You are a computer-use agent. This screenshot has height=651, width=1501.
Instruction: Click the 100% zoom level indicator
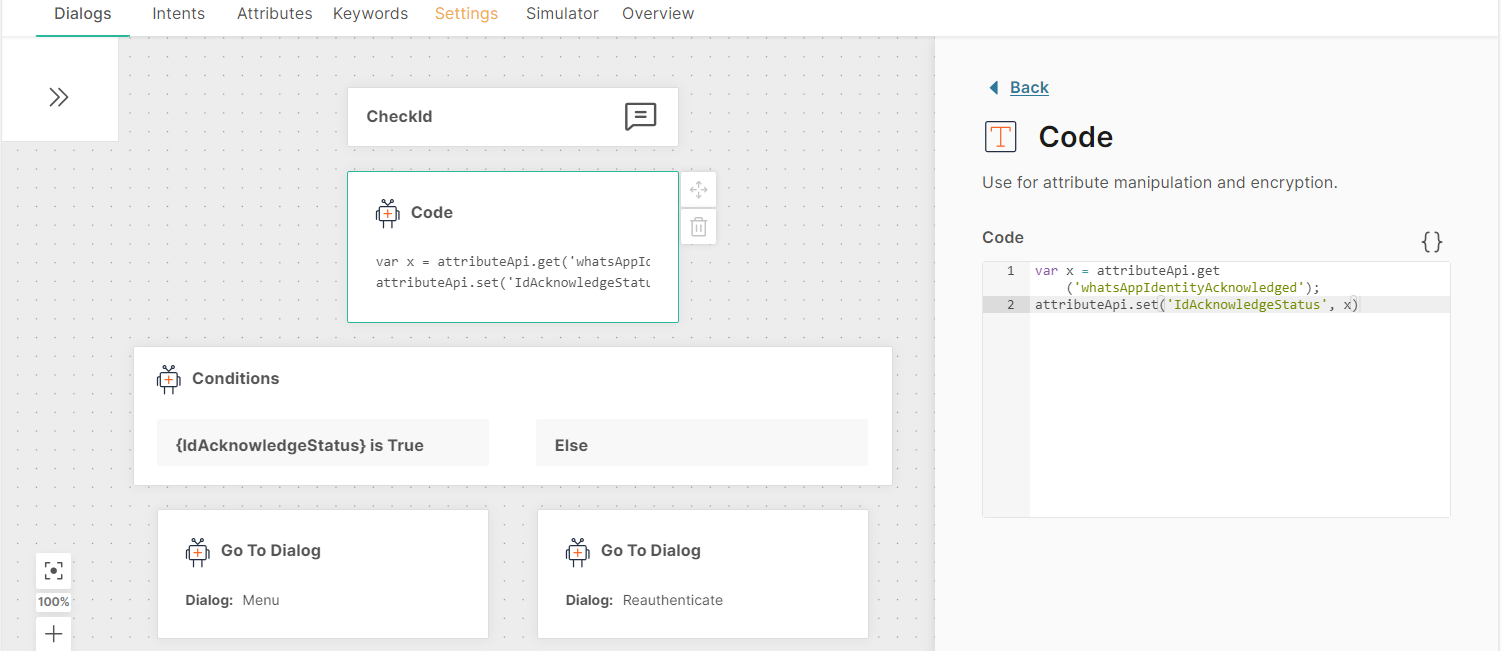54,602
